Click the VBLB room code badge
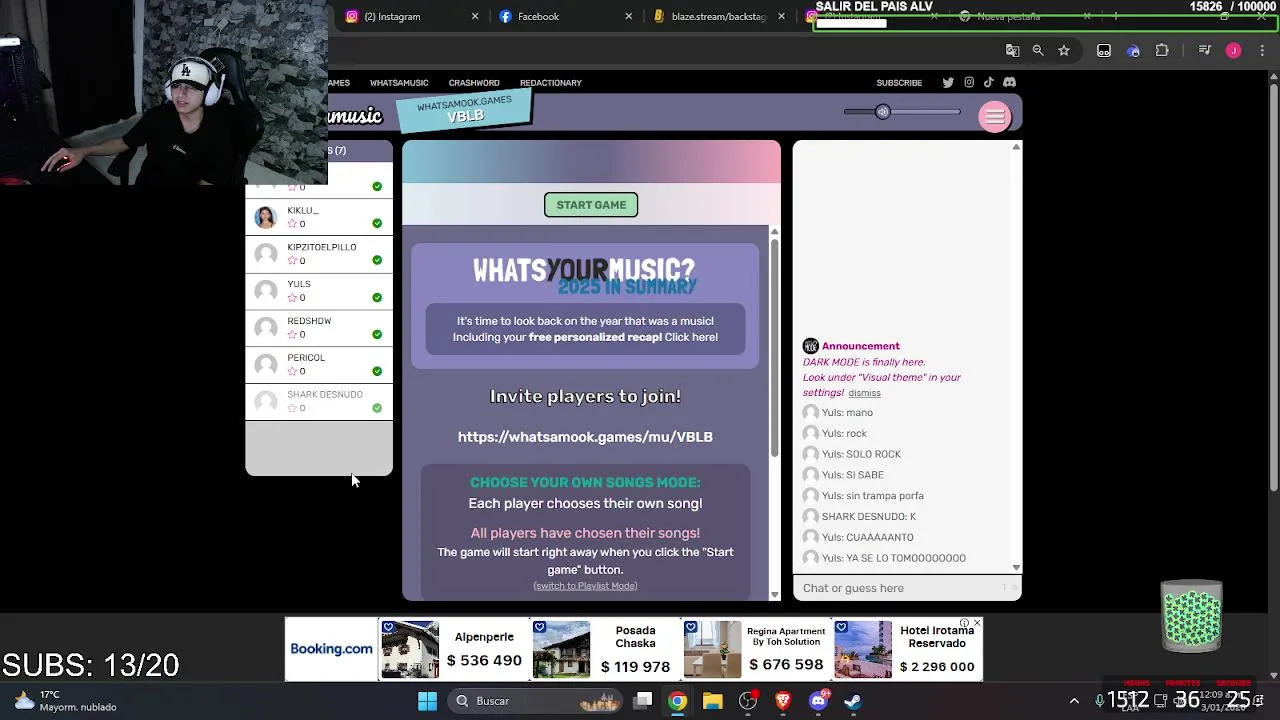The image size is (1280, 720). 464,110
